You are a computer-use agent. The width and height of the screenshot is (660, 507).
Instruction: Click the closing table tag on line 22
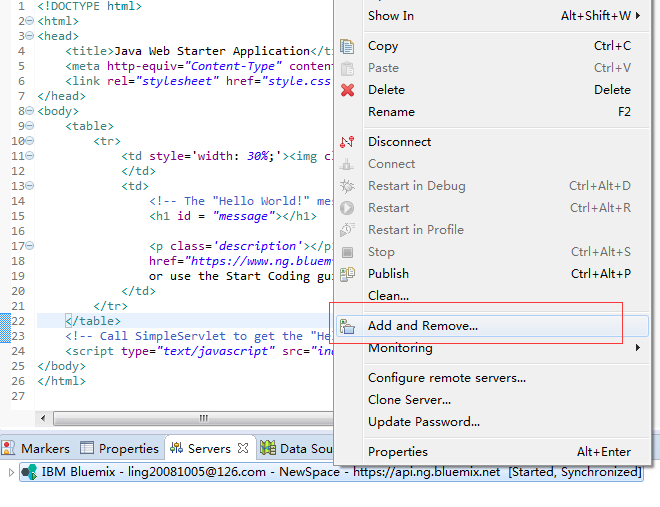tap(93, 321)
